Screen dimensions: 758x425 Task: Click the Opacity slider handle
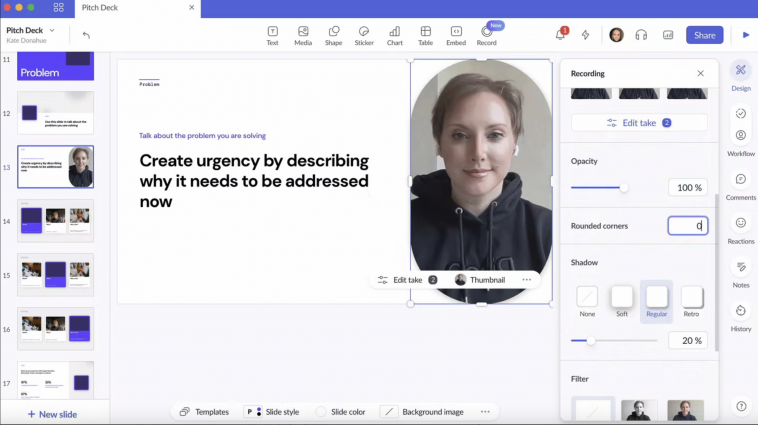click(624, 188)
